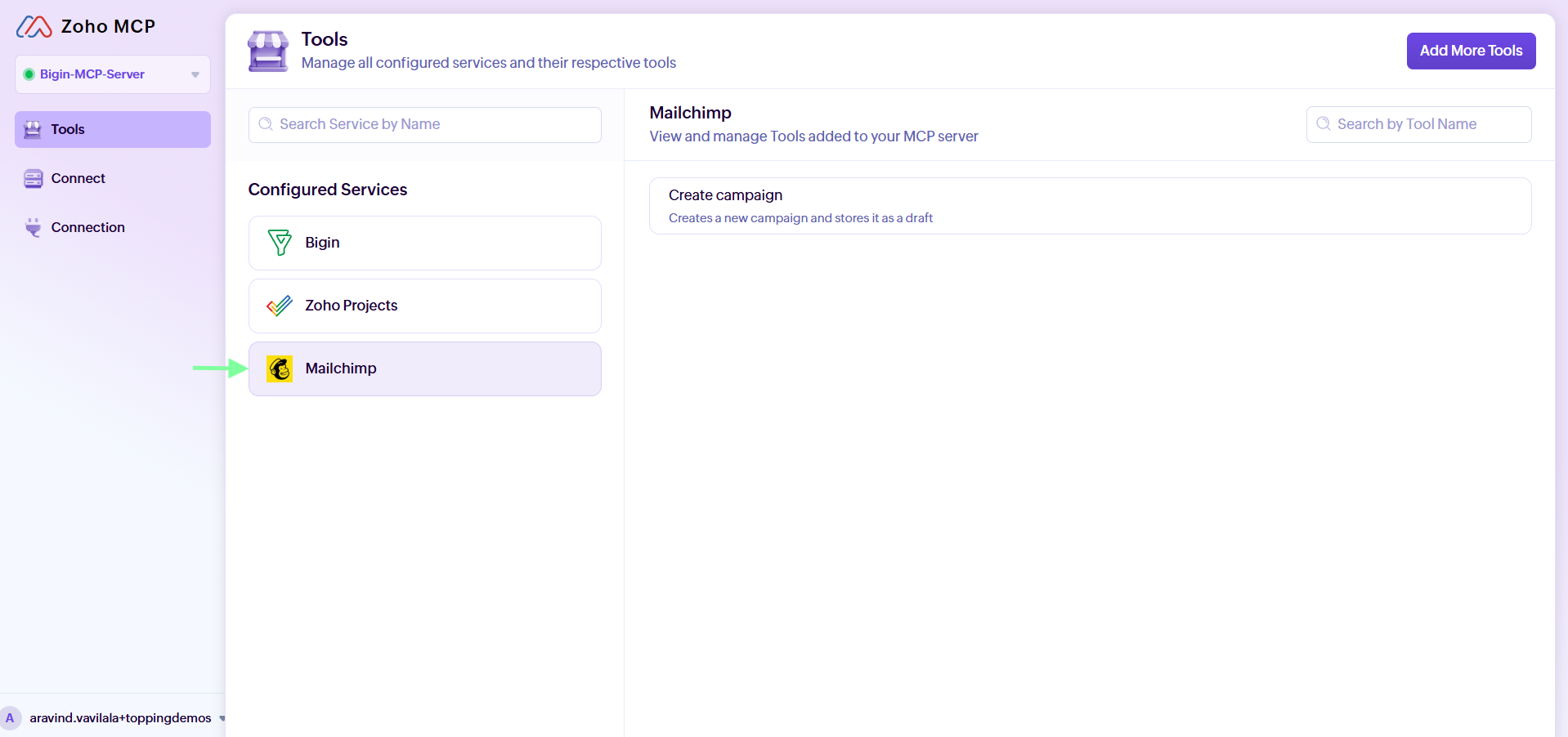Click the Connect sidebar icon
1568x737 pixels.
[x=33, y=179]
